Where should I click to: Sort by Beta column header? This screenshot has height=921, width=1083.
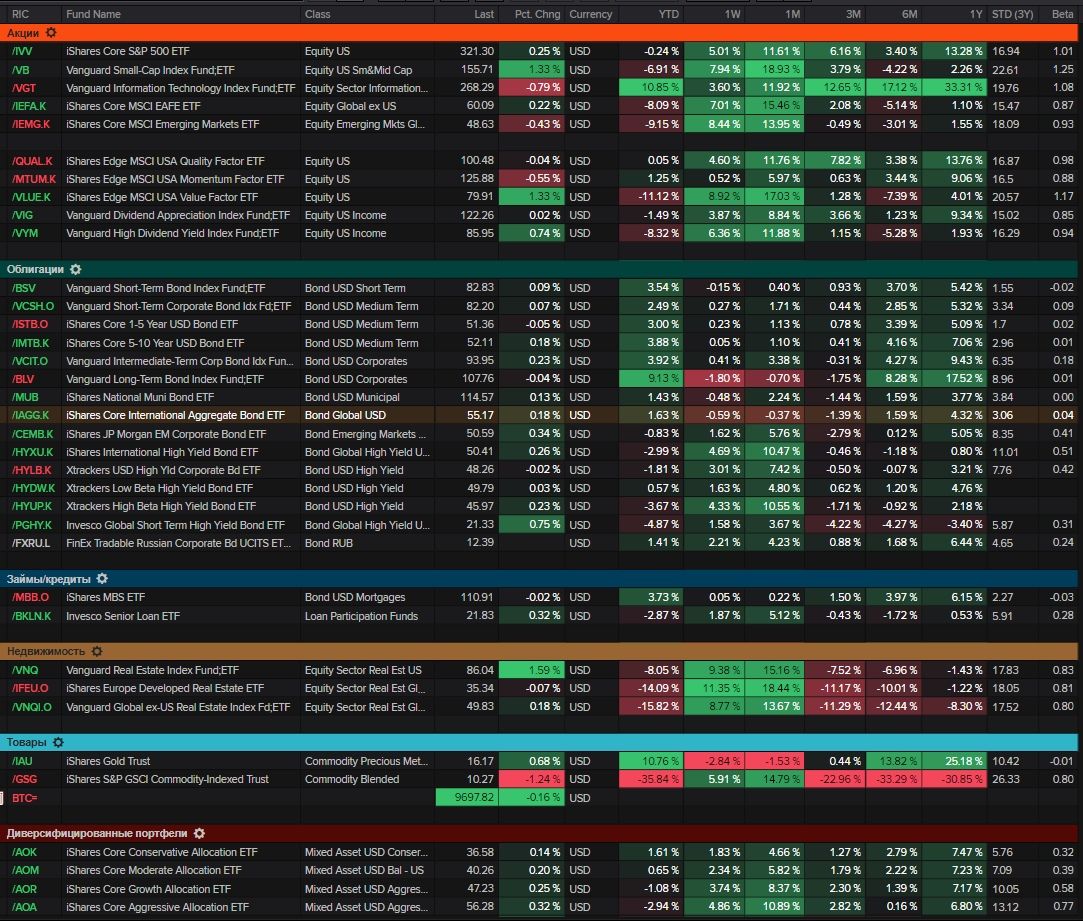(x=1062, y=14)
